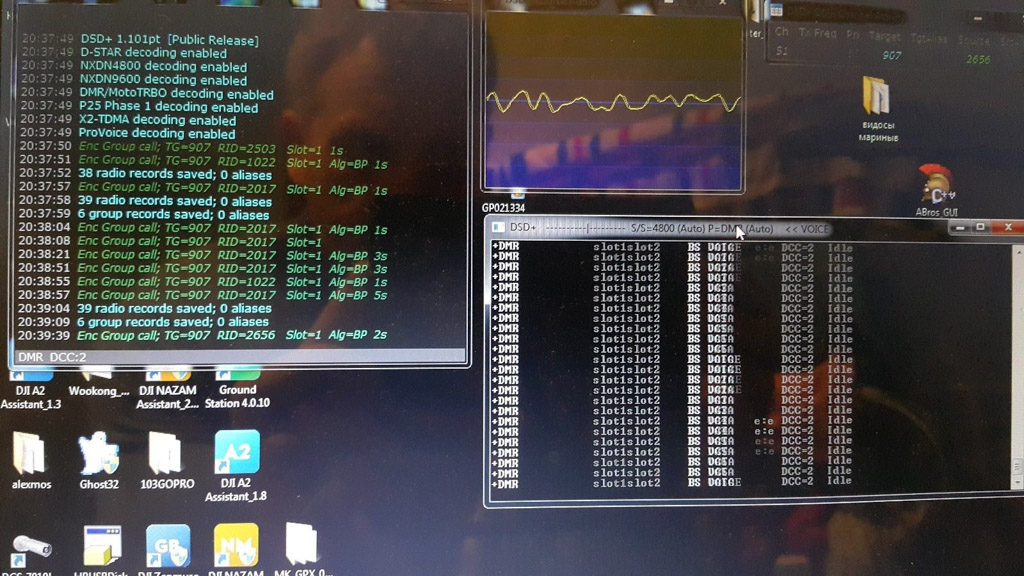Click the Ch column header
This screenshot has height=576, width=1024.
pyautogui.click(x=782, y=32)
